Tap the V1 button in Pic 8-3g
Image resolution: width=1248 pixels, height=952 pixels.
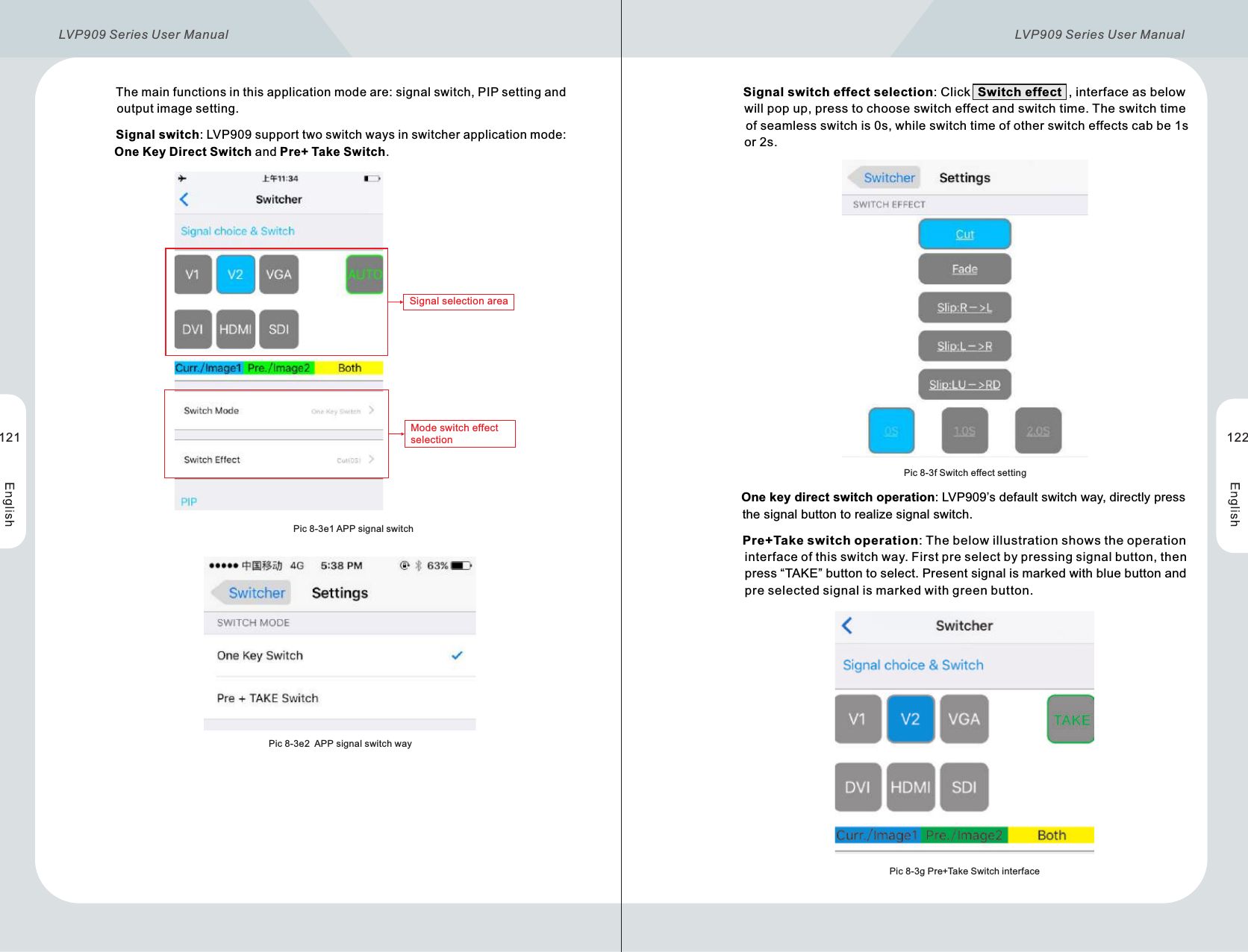click(858, 719)
